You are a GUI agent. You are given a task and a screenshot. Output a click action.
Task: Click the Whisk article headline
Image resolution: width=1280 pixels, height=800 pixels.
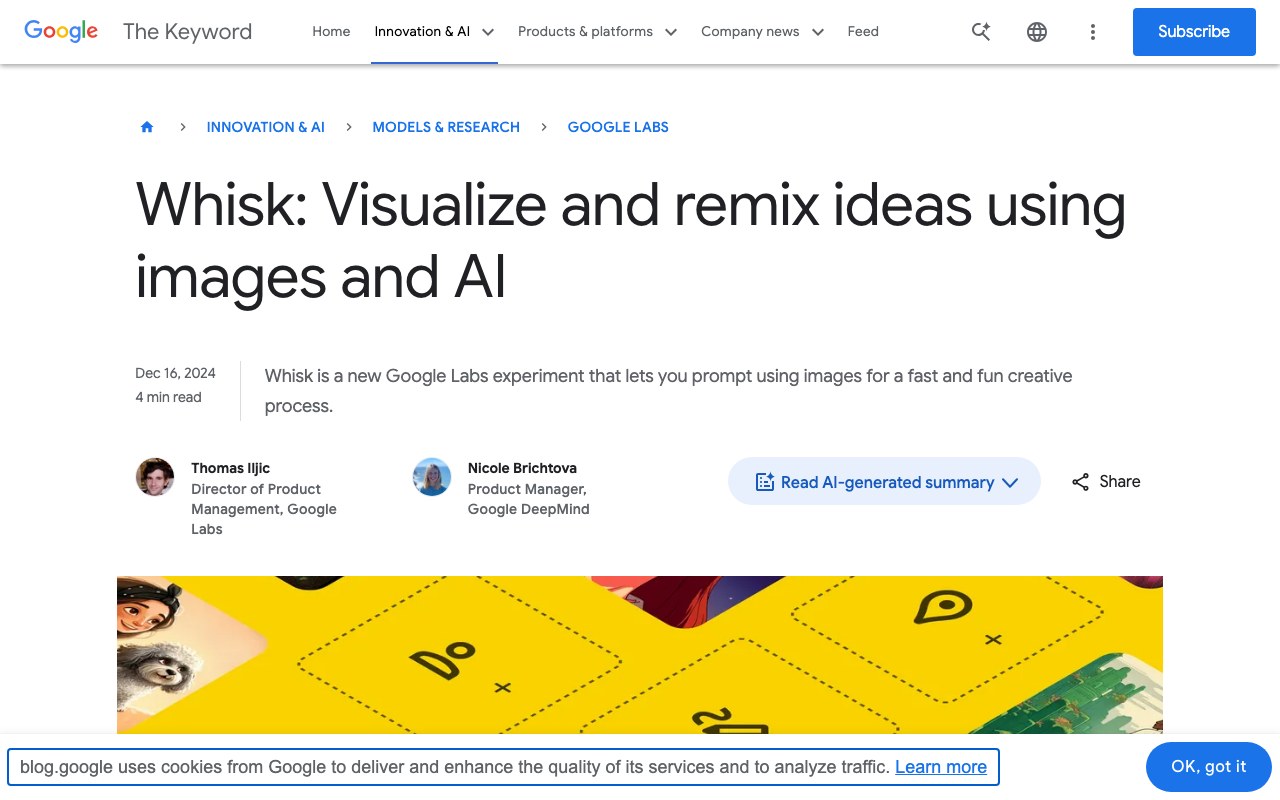pyautogui.click(x=631, y=240)
